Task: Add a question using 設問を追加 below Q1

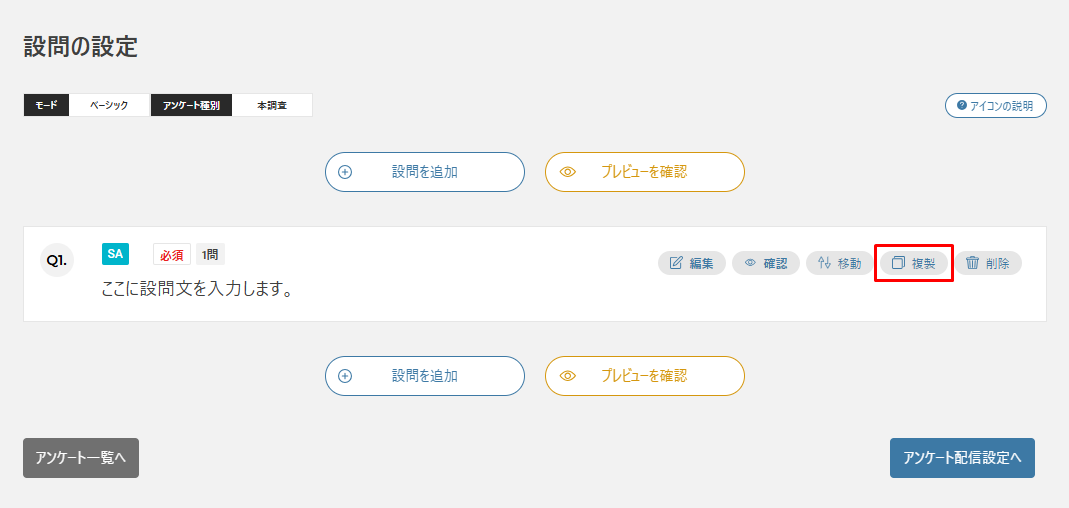Action: [x=424, y=376]
